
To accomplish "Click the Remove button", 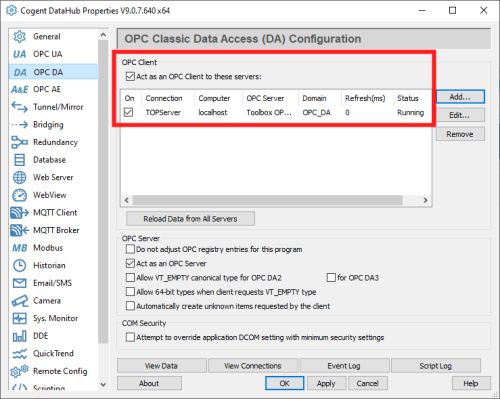I will pyautogui.click(x=460, y=134).
